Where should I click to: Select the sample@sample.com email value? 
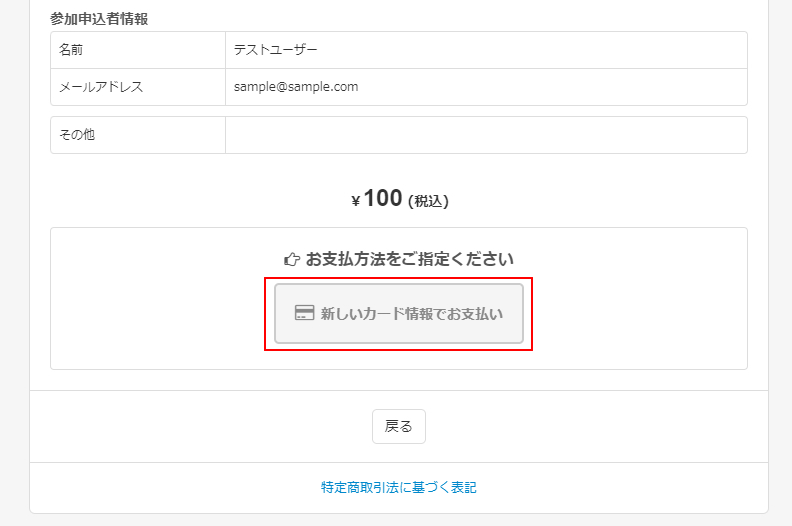296,87
